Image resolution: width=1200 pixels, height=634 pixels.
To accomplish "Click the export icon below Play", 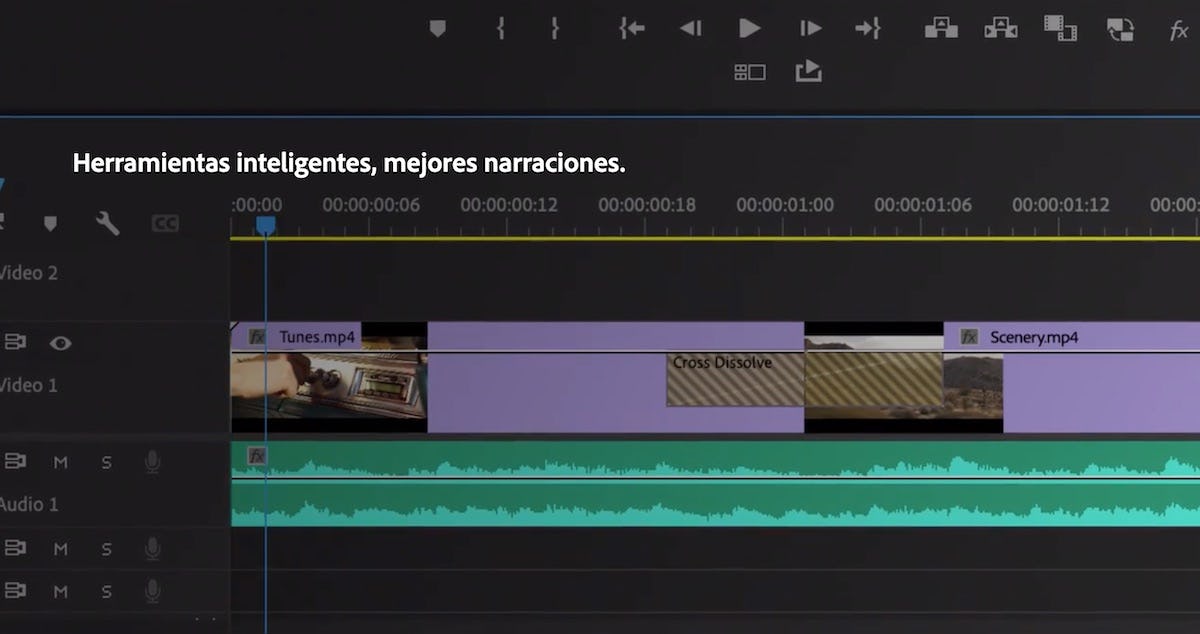I will 808,71.
